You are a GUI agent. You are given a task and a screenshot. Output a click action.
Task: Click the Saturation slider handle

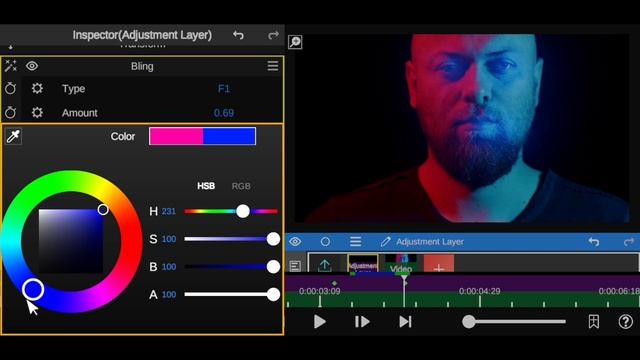coord(273,239)
